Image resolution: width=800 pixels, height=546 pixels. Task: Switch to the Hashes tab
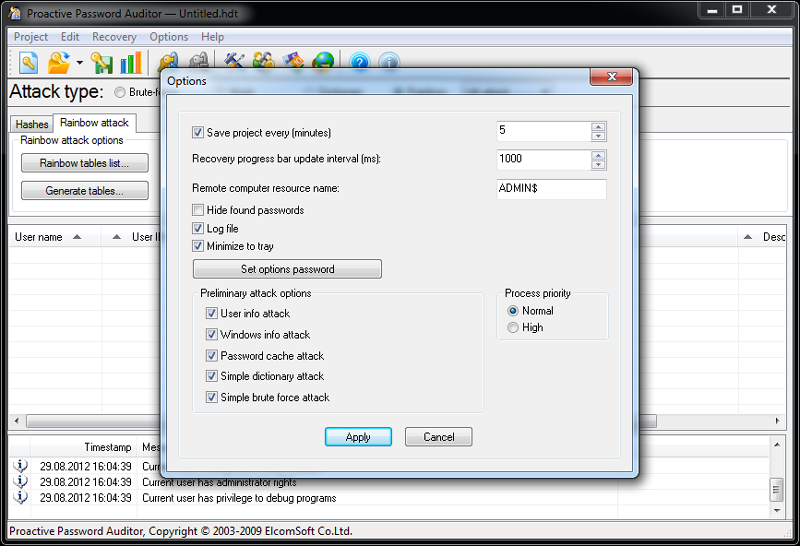pos(32,124)
